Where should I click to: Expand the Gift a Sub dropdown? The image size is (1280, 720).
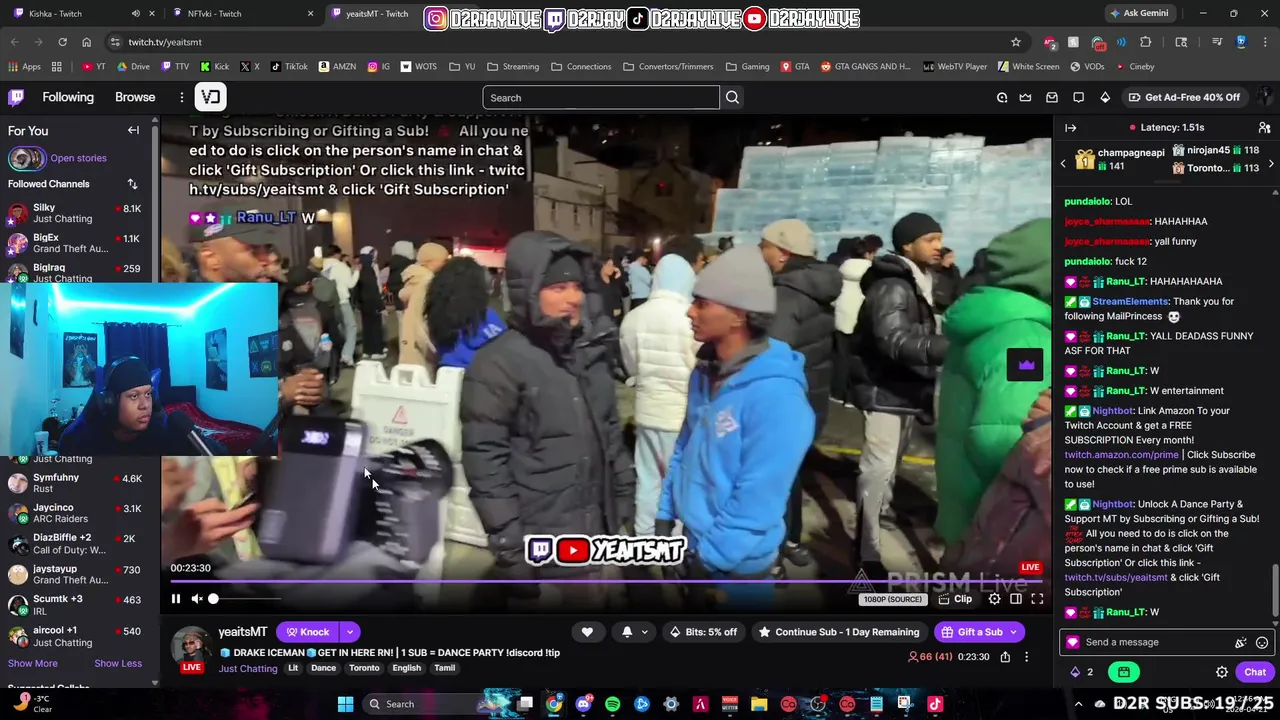[x=1013, y=632]
